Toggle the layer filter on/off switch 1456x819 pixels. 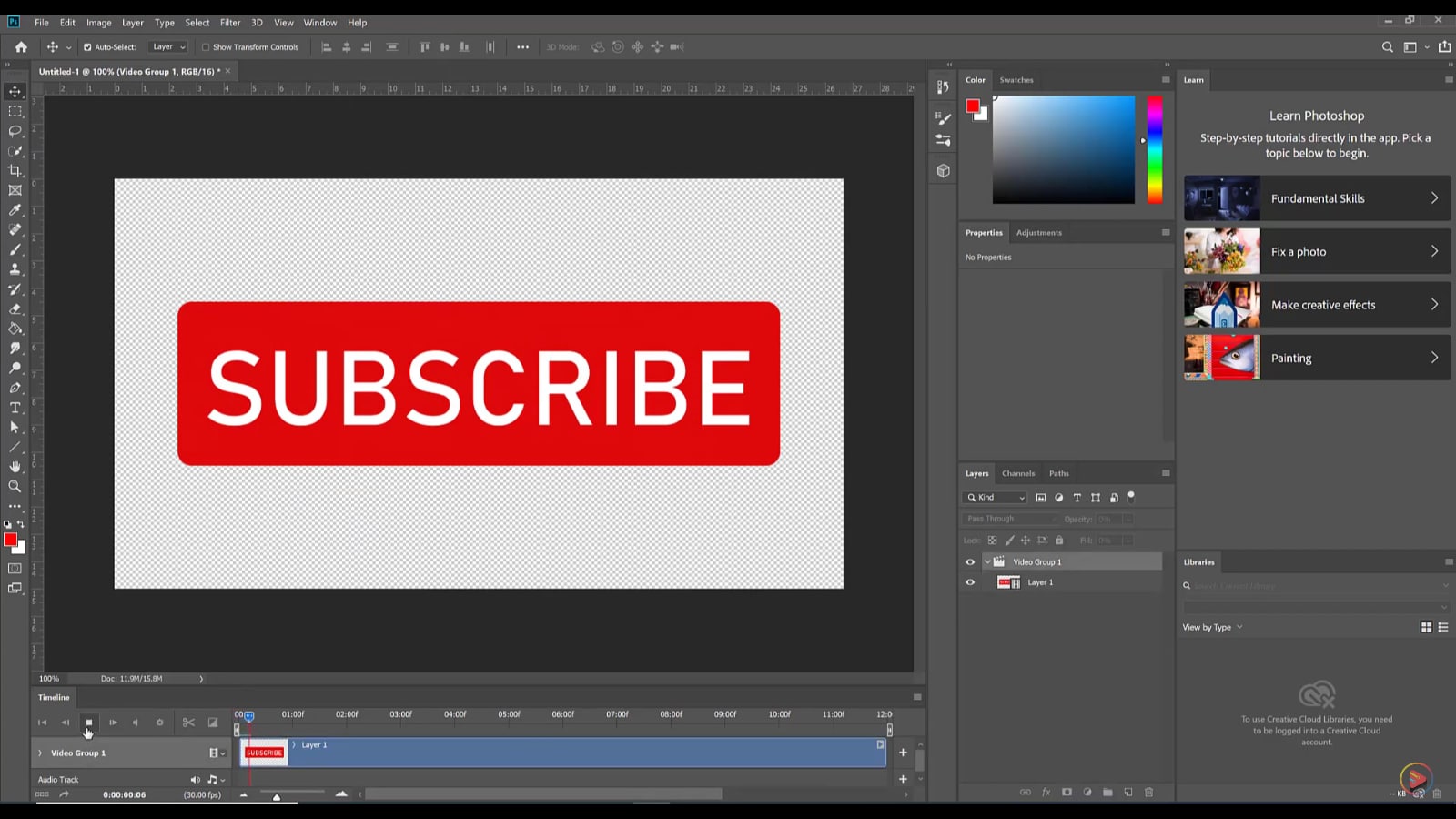1131,497
